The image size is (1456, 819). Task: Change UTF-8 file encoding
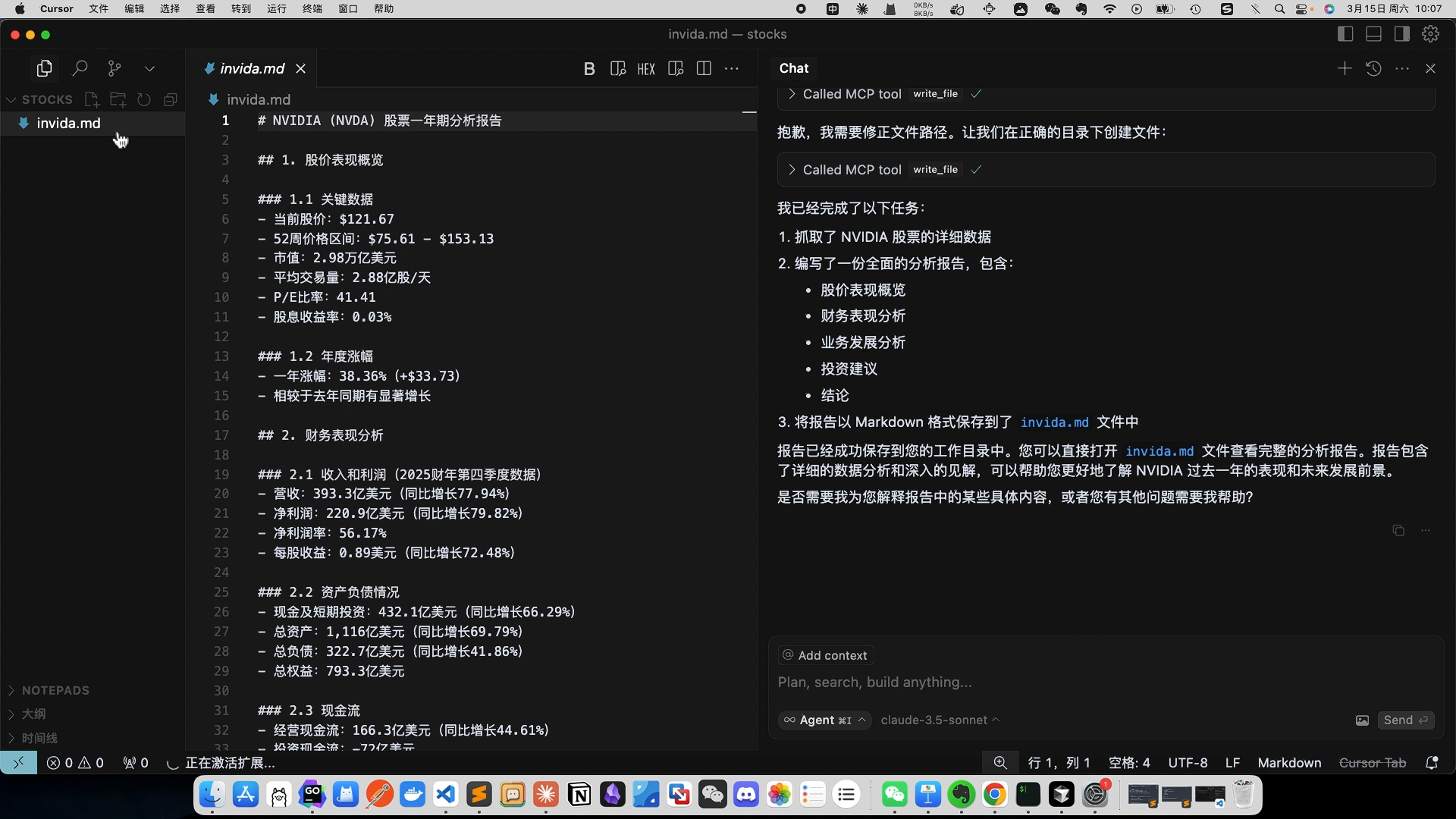point(1188,763)
